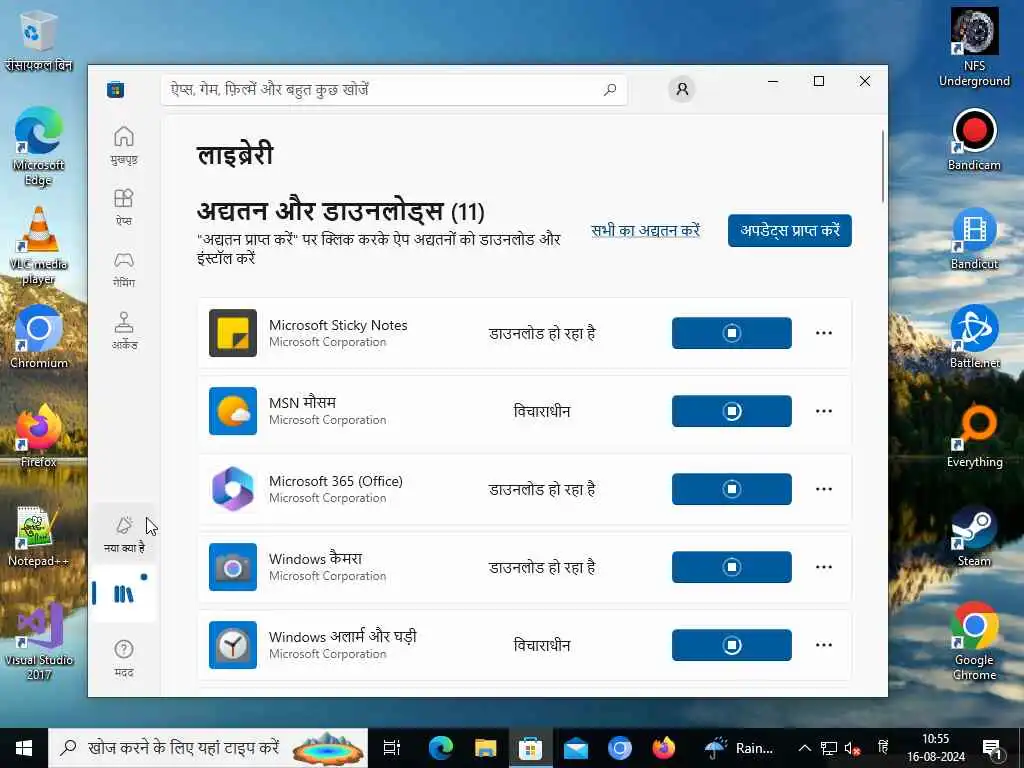Select the Notepad++ desktop shortcut
The height and width of the screenshot is (768, 1024).
pos(38,536)
